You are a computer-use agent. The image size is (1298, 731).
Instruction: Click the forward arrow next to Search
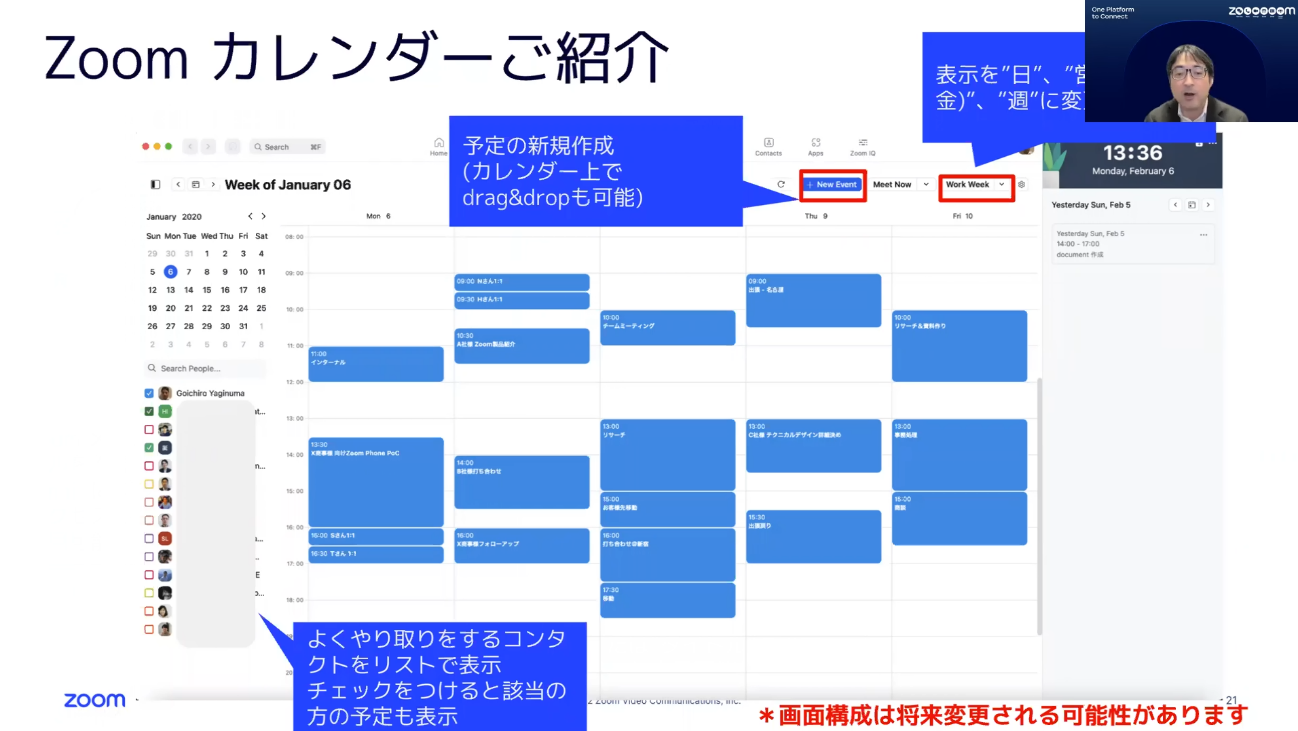point(208,146)
